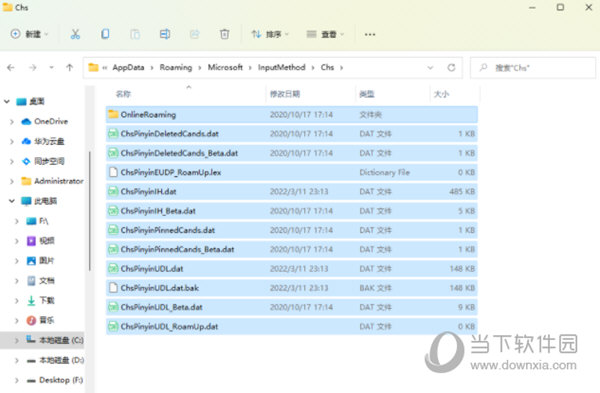Navigate back with the left arrow
Screen dimensions: 600x393
click(x=11, y=68)
